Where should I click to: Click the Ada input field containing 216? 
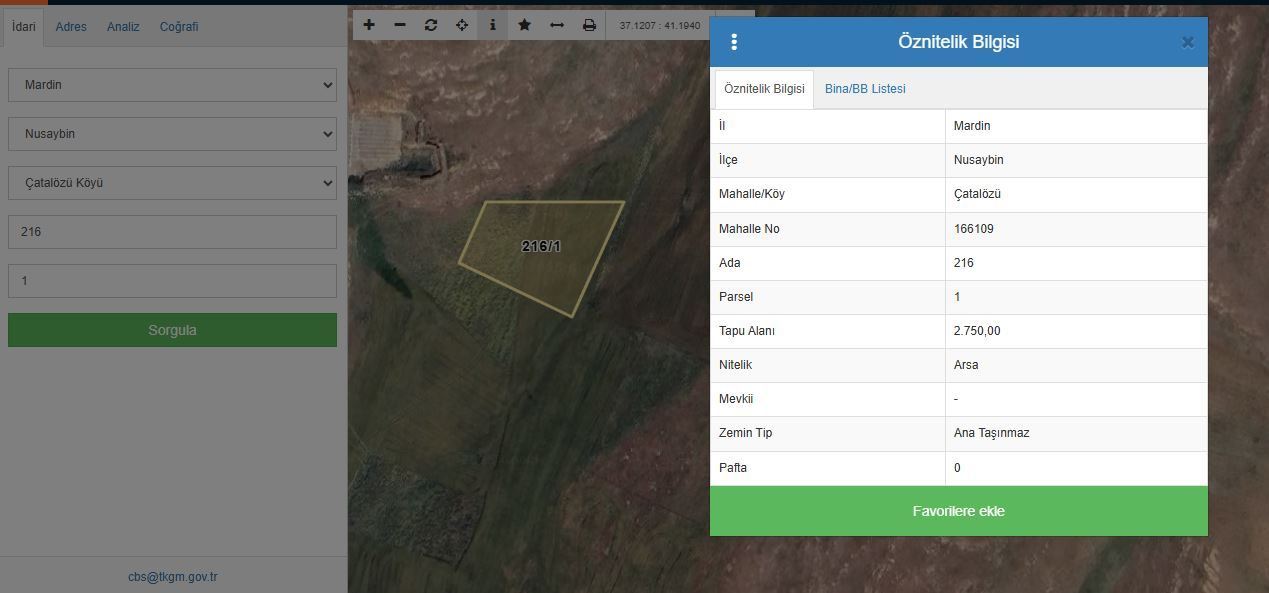[x=172, y=232]
